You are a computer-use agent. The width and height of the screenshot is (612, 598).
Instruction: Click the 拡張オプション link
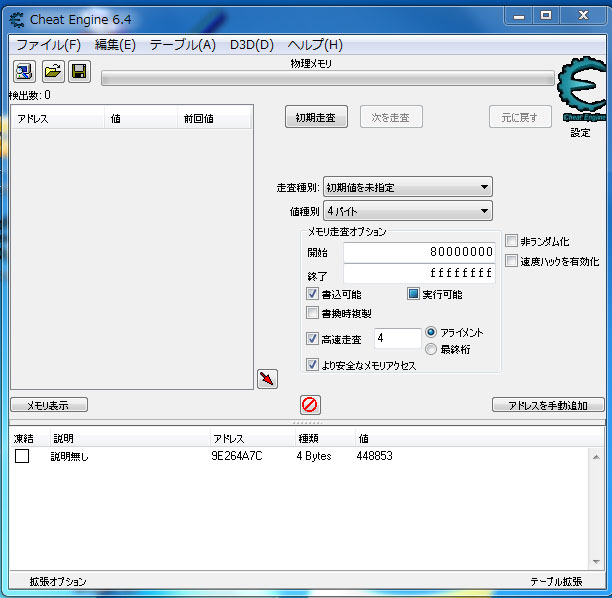coord(58,582)
